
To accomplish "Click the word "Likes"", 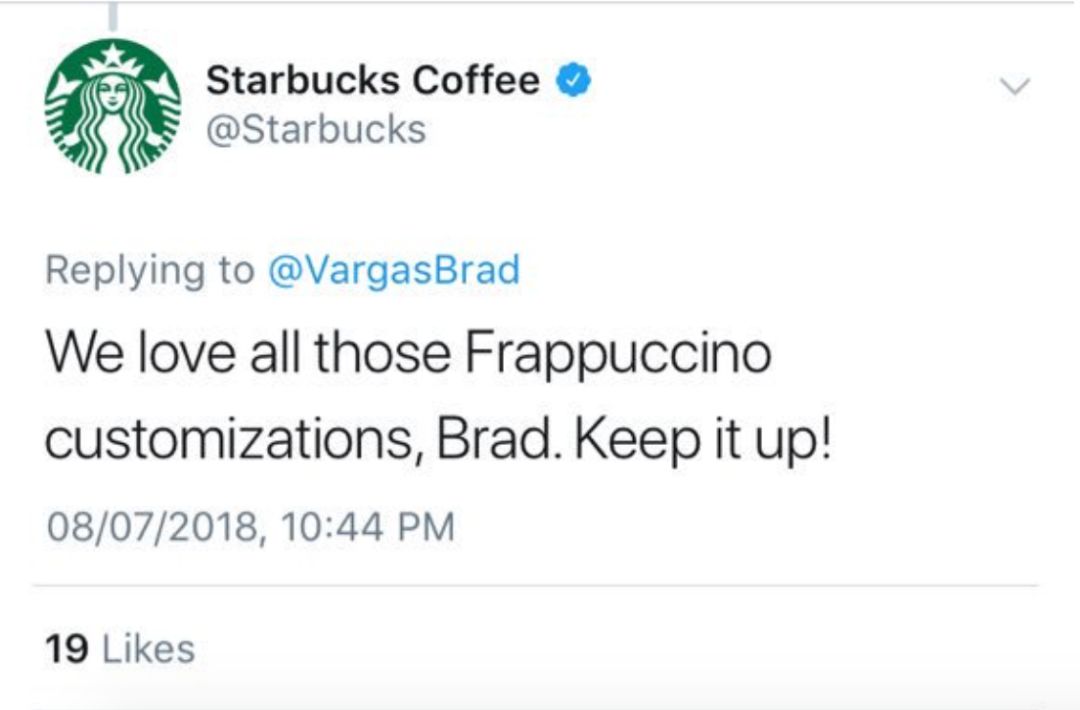I will (x=149, y=649).
